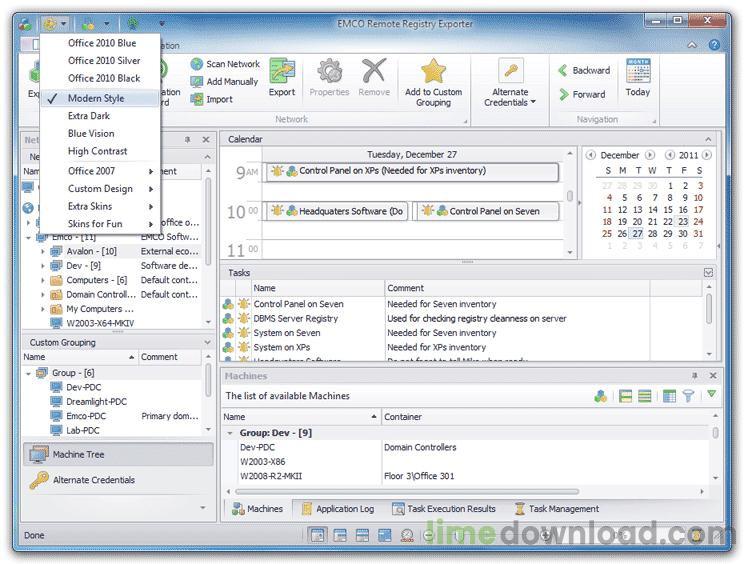Select the checked Modern Style skin
This screenshot has height=564, width=744.
pos(98,98)
